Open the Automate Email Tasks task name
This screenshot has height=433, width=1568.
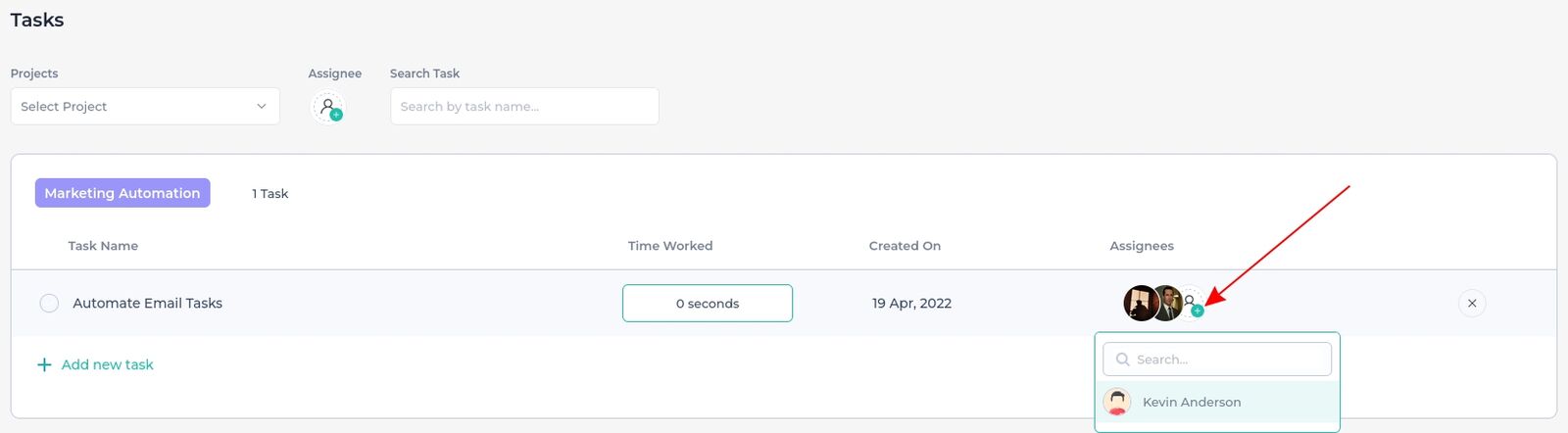click(x=148, y=304)
